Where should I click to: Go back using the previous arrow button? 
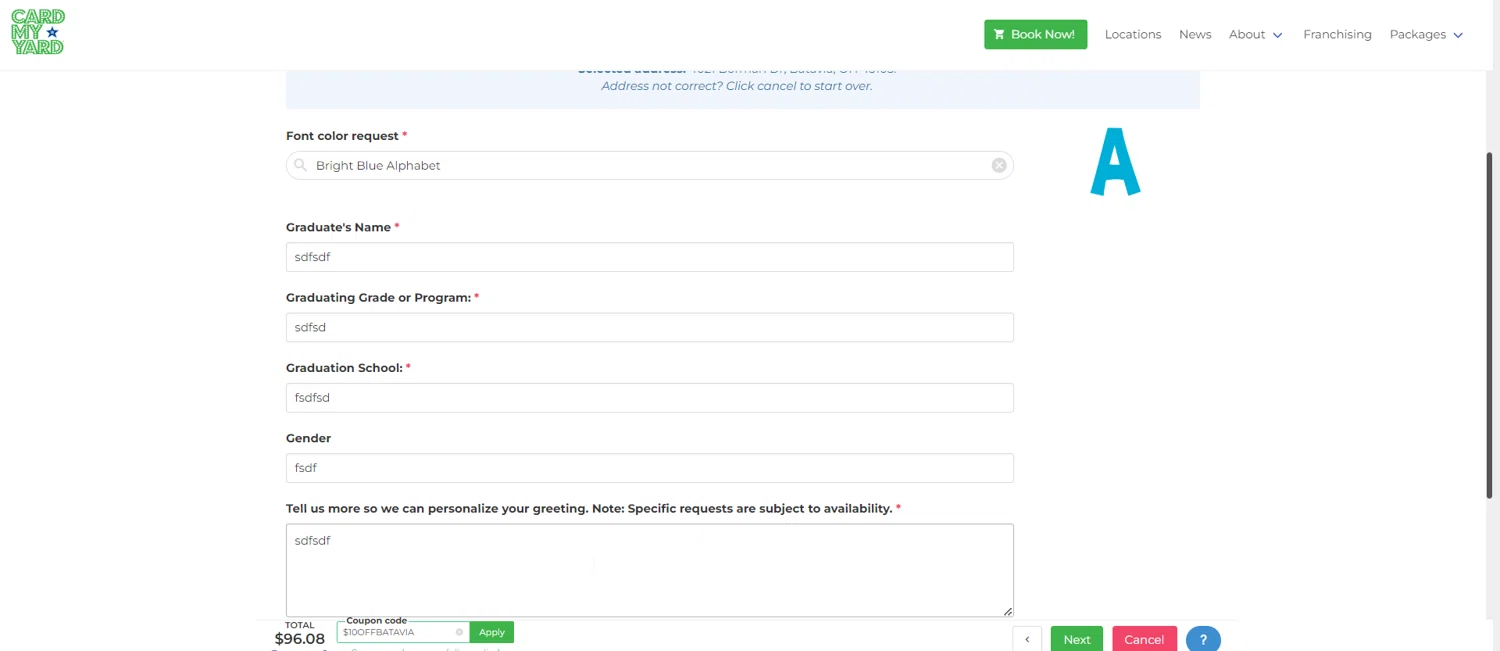click(x=1027, y=640)
